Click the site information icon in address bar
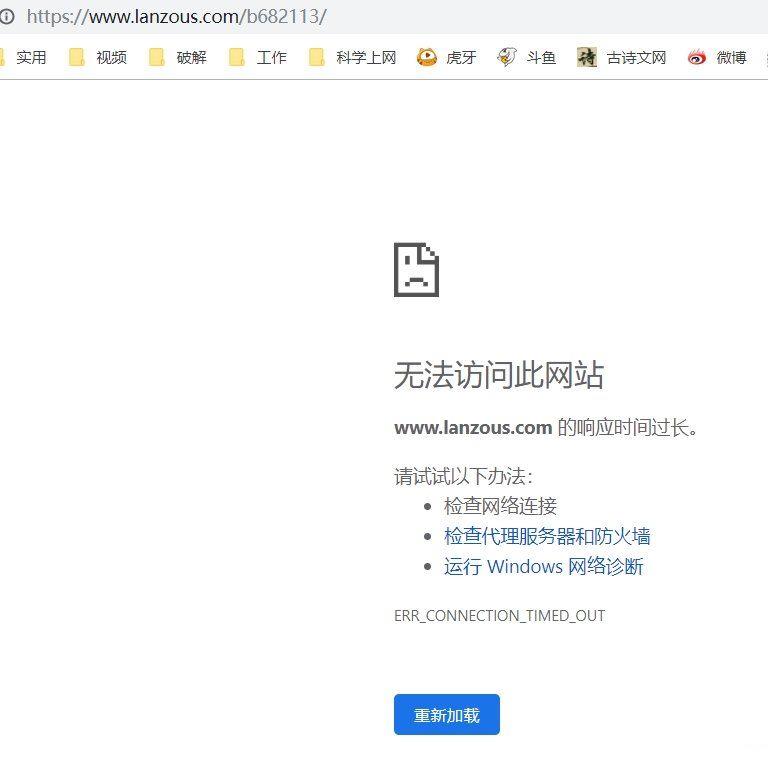Screen dimensions: 768x765 coord(7,16)
